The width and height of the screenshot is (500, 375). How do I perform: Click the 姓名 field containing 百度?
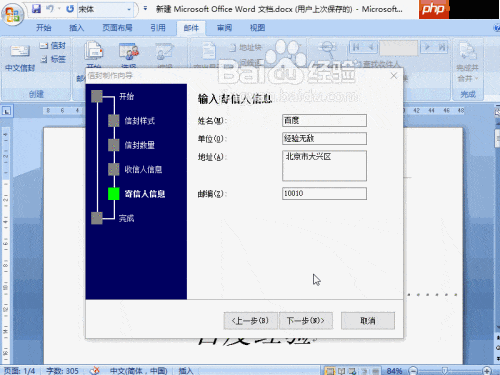[324, 120]
